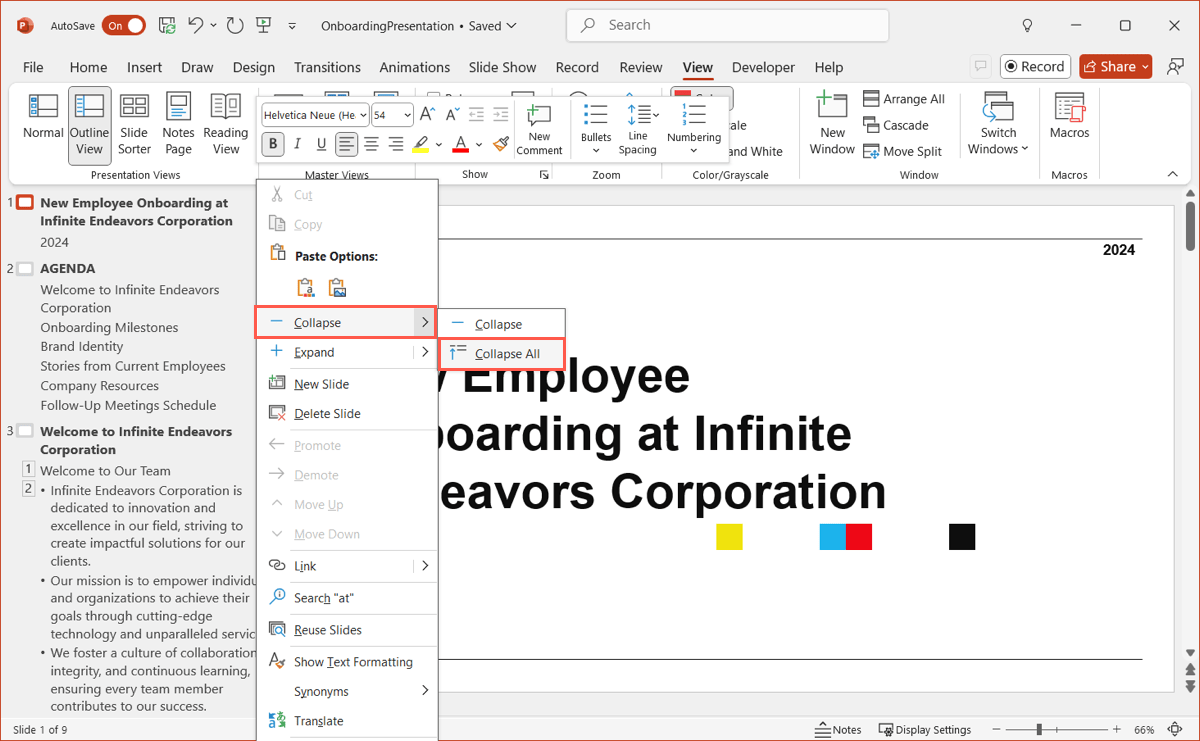This screenshot has height=741, width=1200.
Task: Click the Redo icon in title bar
Action: 235,25
